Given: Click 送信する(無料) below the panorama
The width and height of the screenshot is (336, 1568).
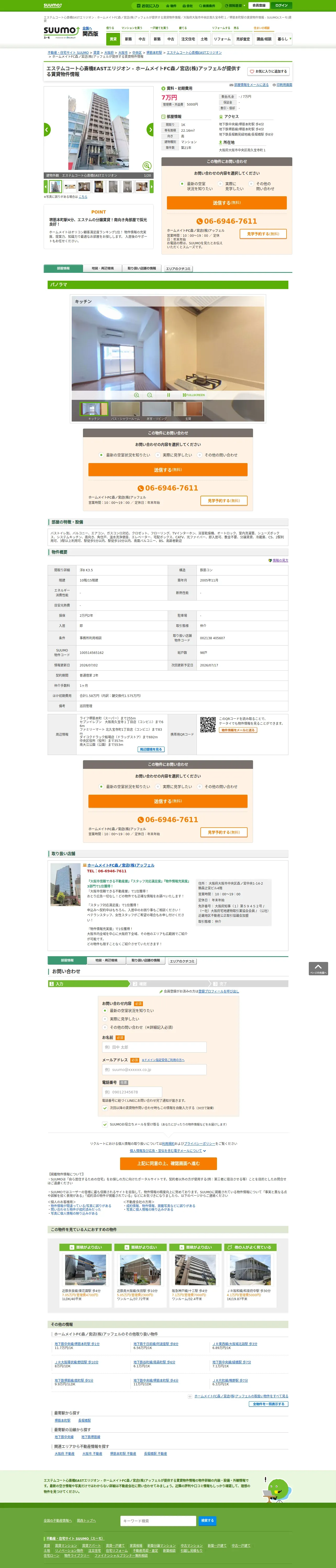Looking at the screenshot, I should [x=168, y=469].
